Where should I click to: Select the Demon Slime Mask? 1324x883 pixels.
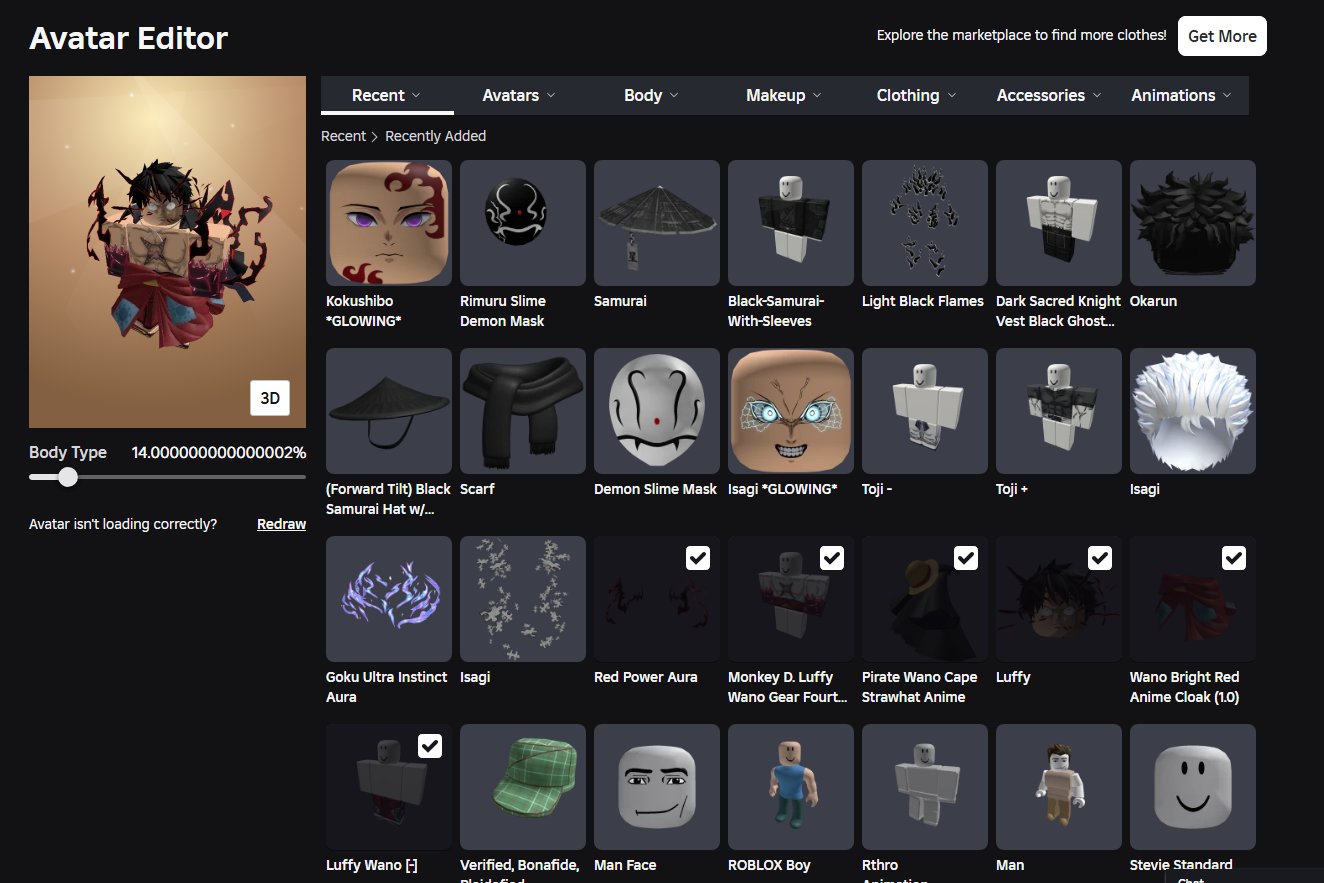point(657,411)
